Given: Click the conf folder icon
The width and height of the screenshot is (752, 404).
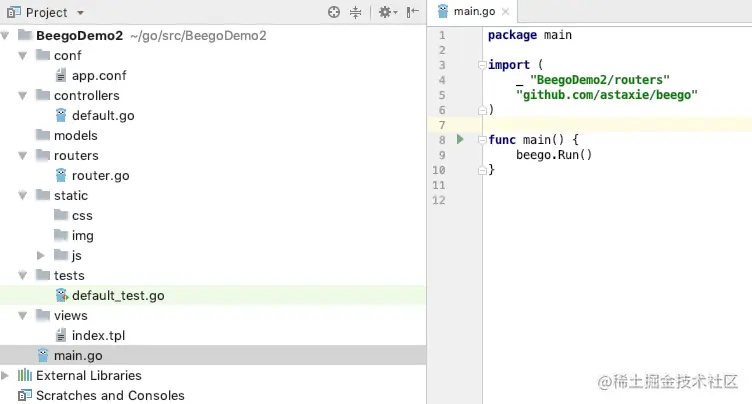Looking at the screenshot, I should 43,55.
